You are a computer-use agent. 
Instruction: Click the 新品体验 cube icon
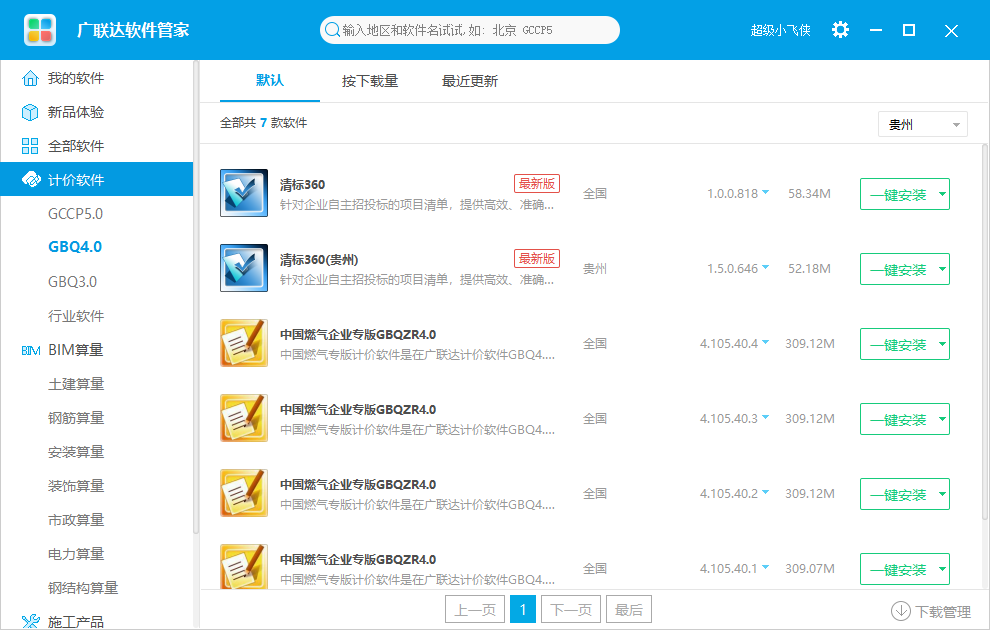click(x=30, y=112)
